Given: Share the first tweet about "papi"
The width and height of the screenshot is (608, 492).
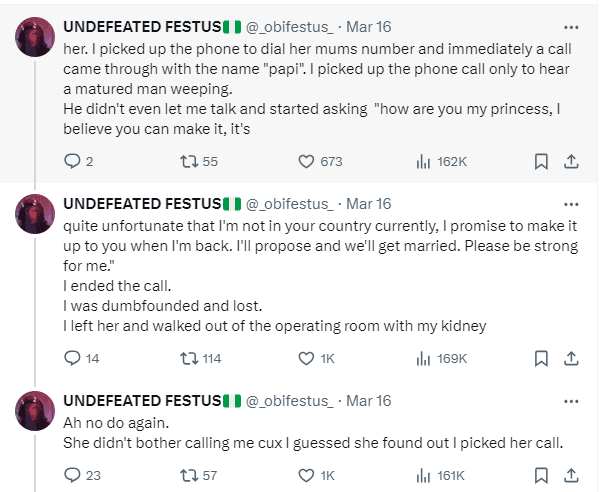Looking at the screenshot, I should pos(571,161).
